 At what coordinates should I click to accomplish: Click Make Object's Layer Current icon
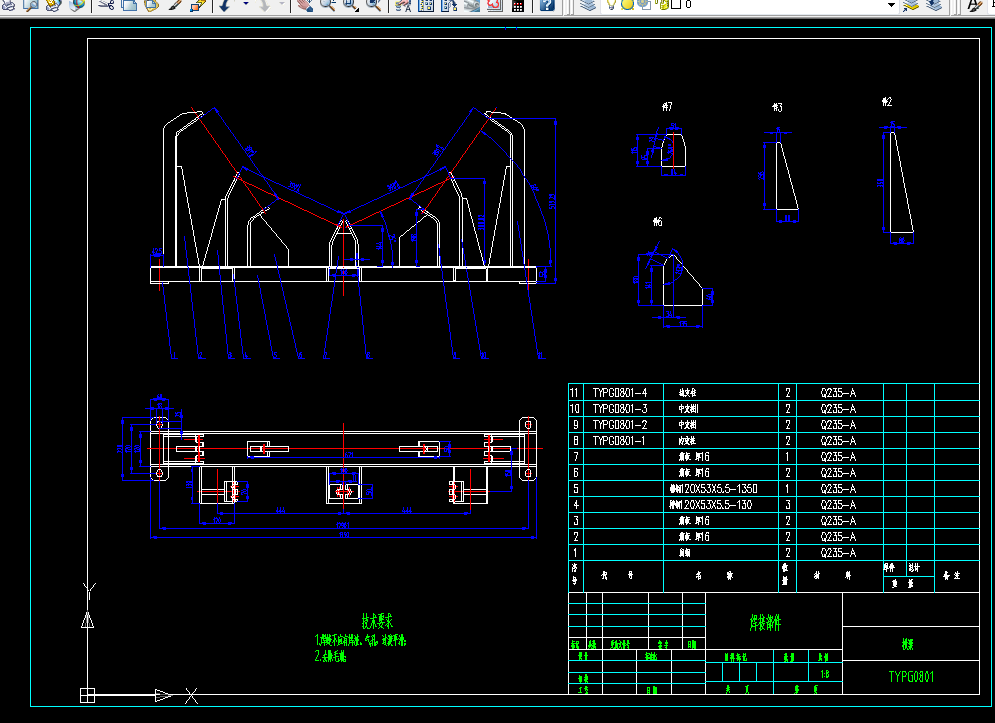[911, 5]
